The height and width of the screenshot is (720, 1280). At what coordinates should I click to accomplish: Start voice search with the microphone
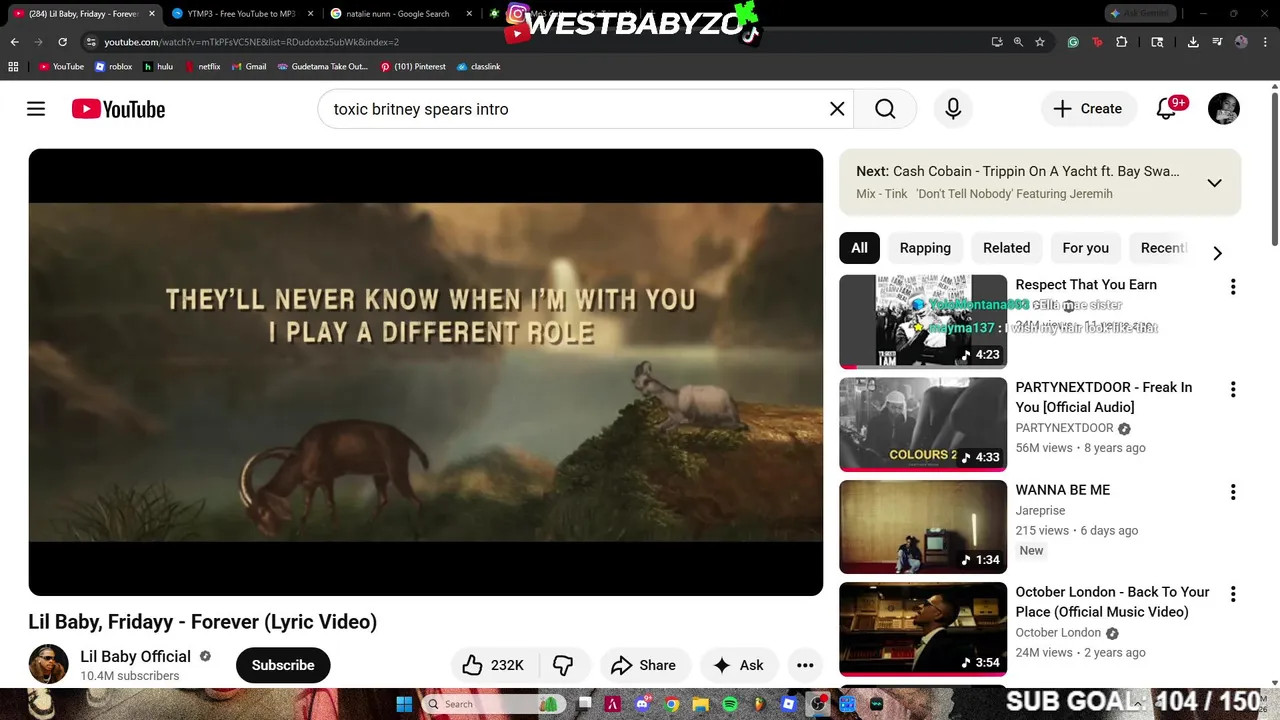point(953,109)
